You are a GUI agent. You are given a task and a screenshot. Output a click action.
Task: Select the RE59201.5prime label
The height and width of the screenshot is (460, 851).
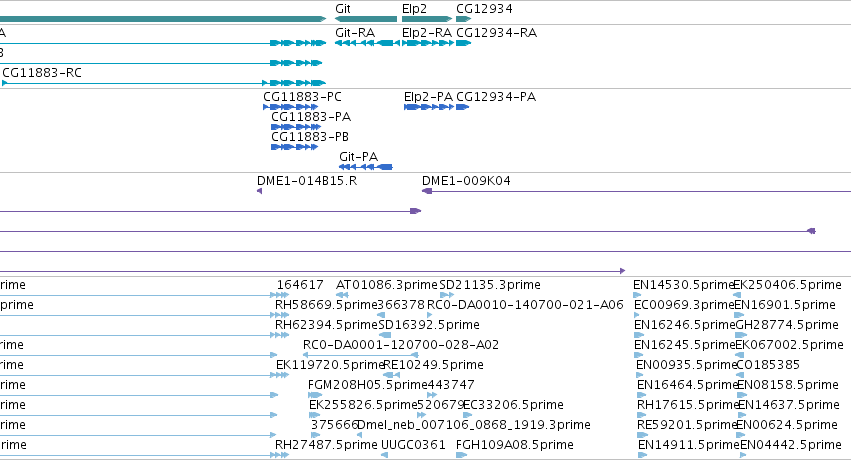[x=687, y=426]
